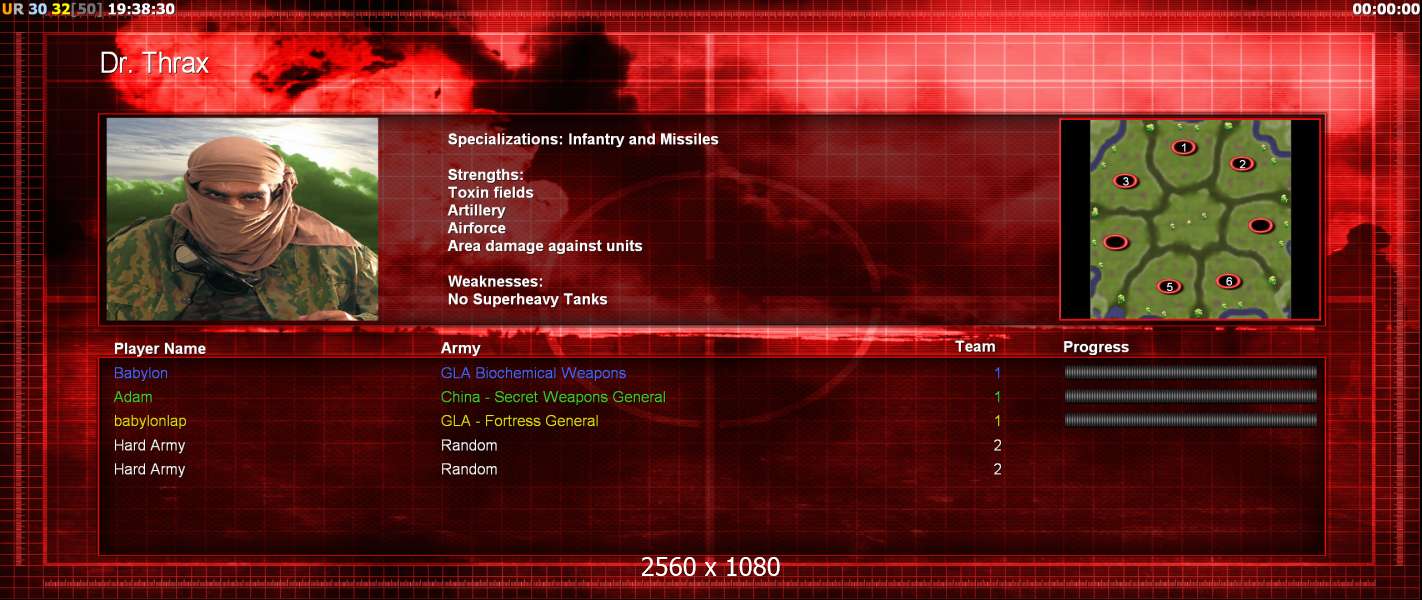Click the Army column header
The height and width of the screenshot is (600, 1422).
(x=460, y=348)
